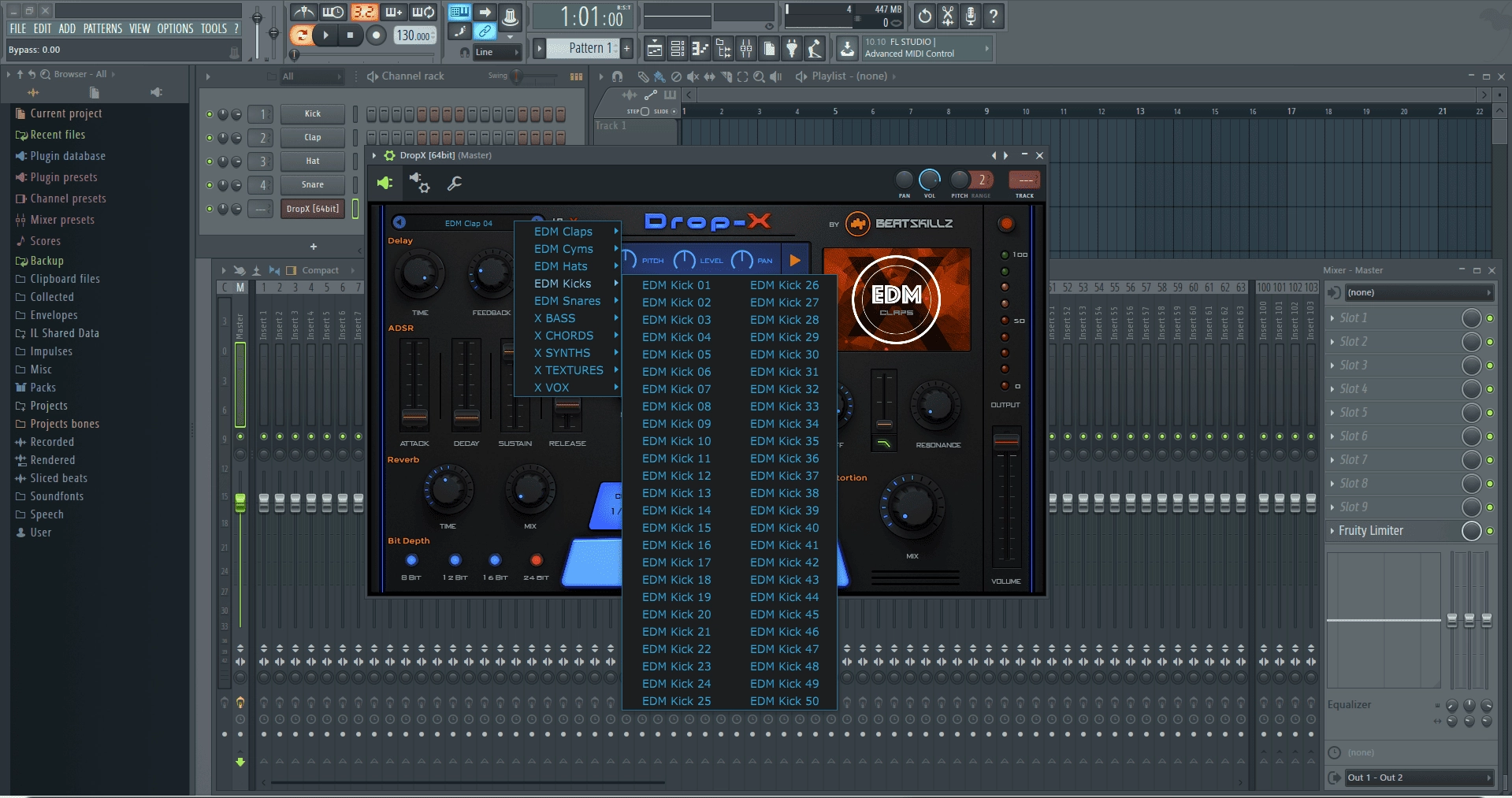Image resolution: width=1512 pixels, height=798 pixels.
Task: Toggle Fruity Limiter enable light
Action: 1490,531
